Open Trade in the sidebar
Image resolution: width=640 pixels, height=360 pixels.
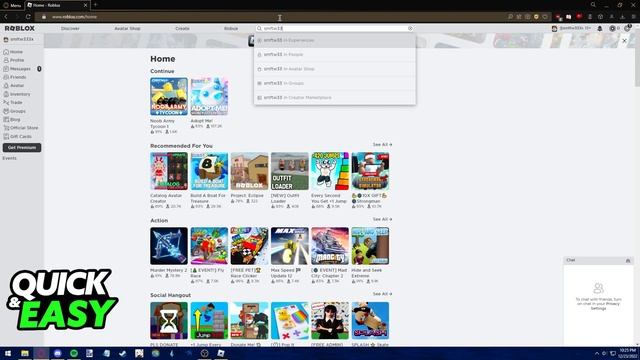(13, 102)
